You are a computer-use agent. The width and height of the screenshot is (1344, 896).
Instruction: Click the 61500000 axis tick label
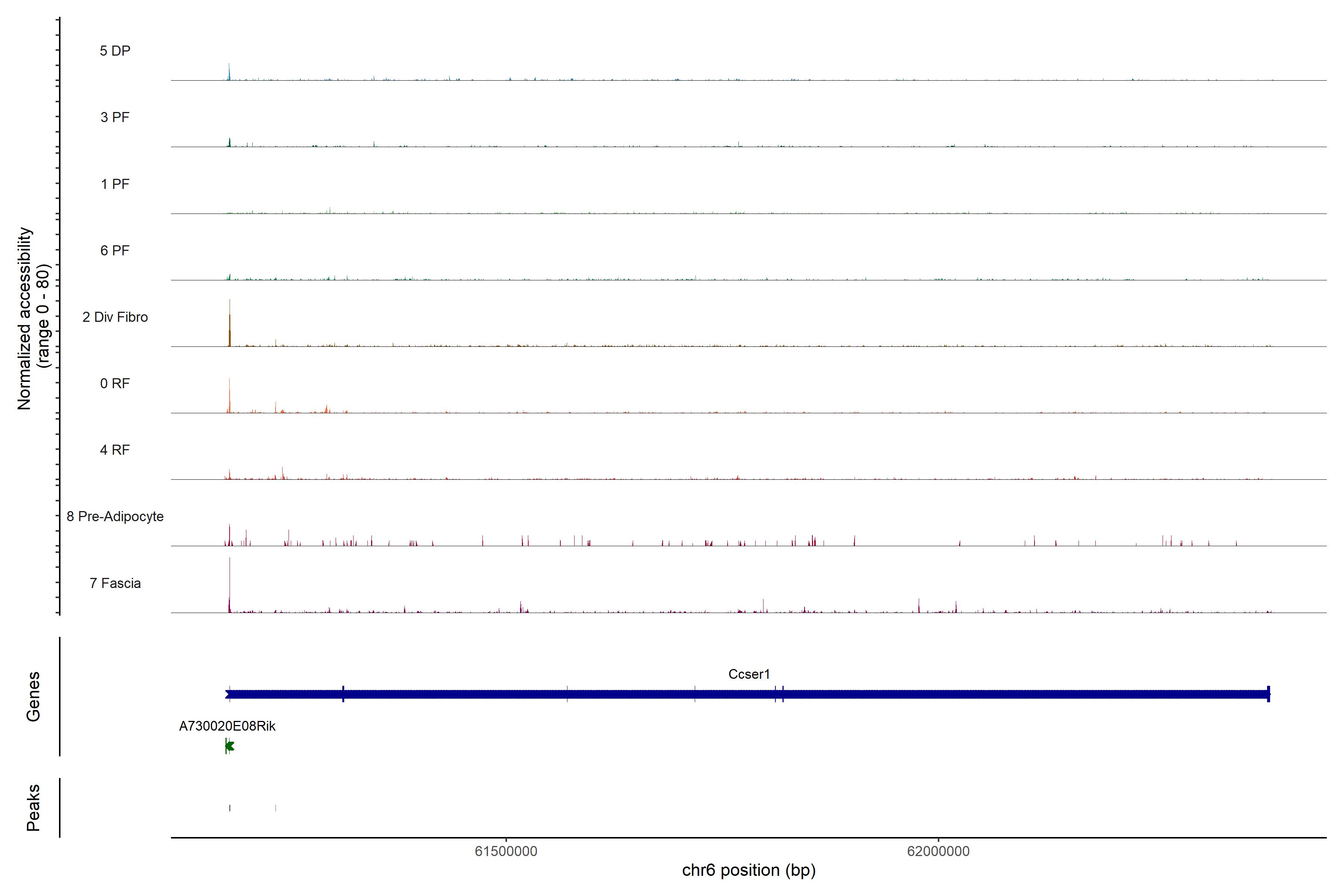(506, 852)
